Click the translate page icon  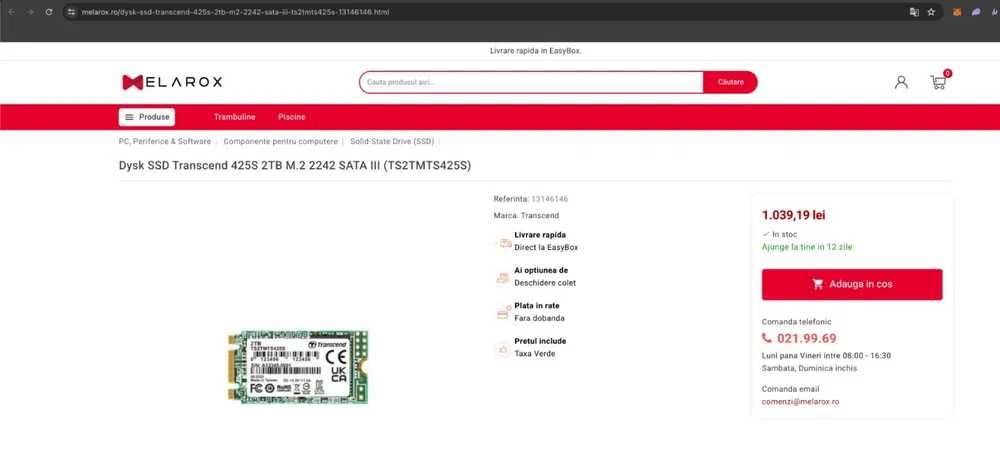(x=914, y=12)
